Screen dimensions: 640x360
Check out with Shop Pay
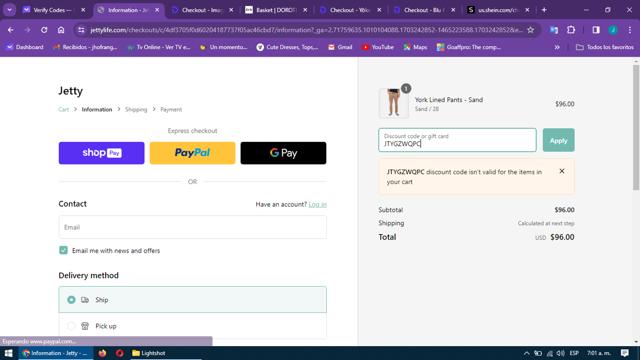[102, 153]
